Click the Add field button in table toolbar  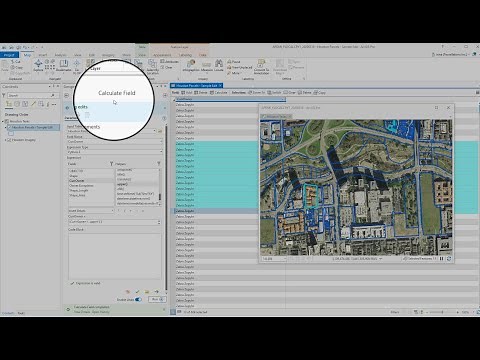coord(187,92)
